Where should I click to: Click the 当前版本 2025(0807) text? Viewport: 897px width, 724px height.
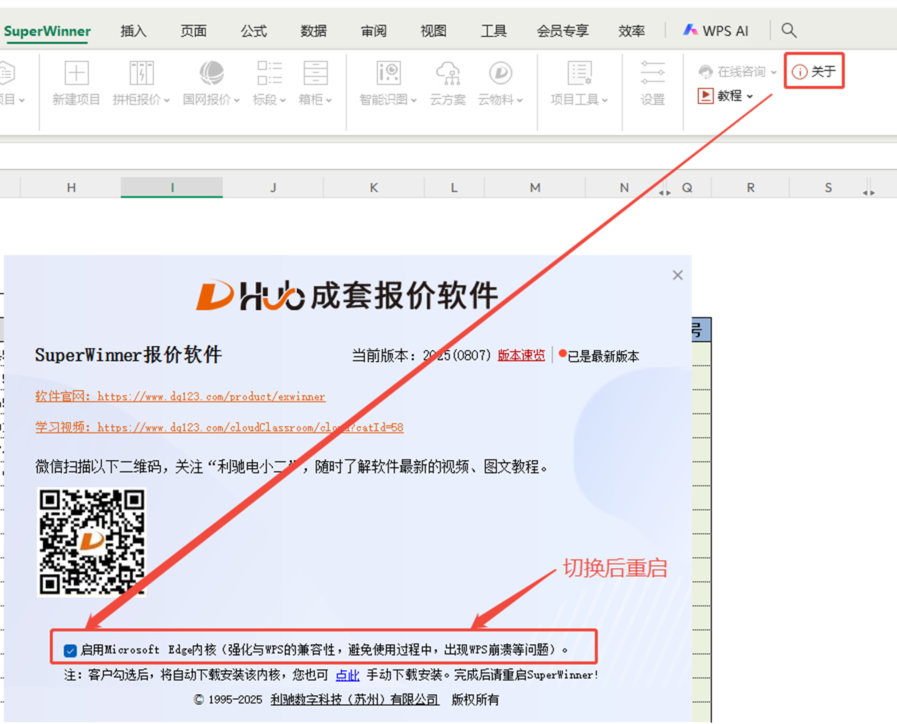coord(421,356)
